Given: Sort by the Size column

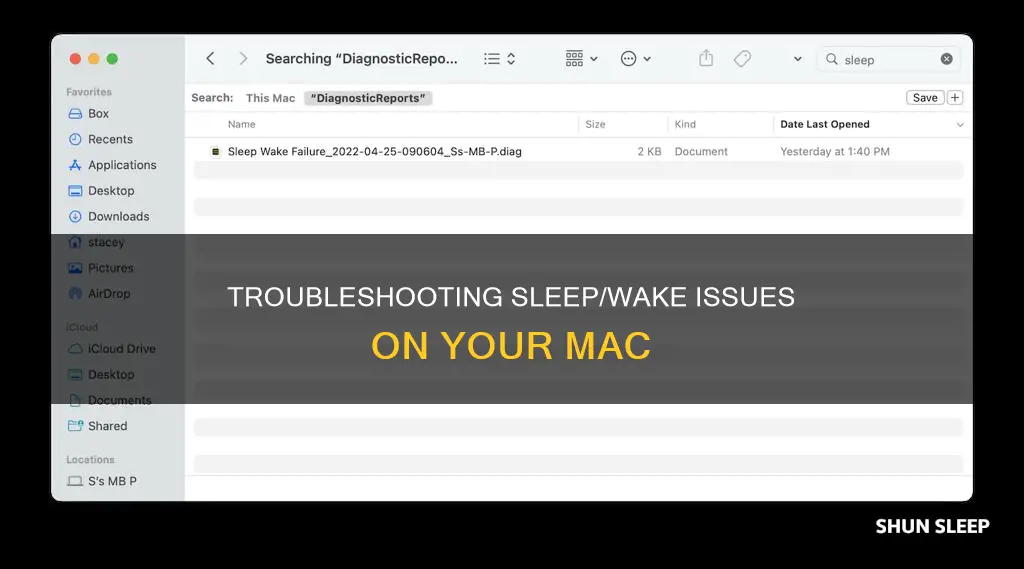Looking at the screenshot, I should [595, 124].
